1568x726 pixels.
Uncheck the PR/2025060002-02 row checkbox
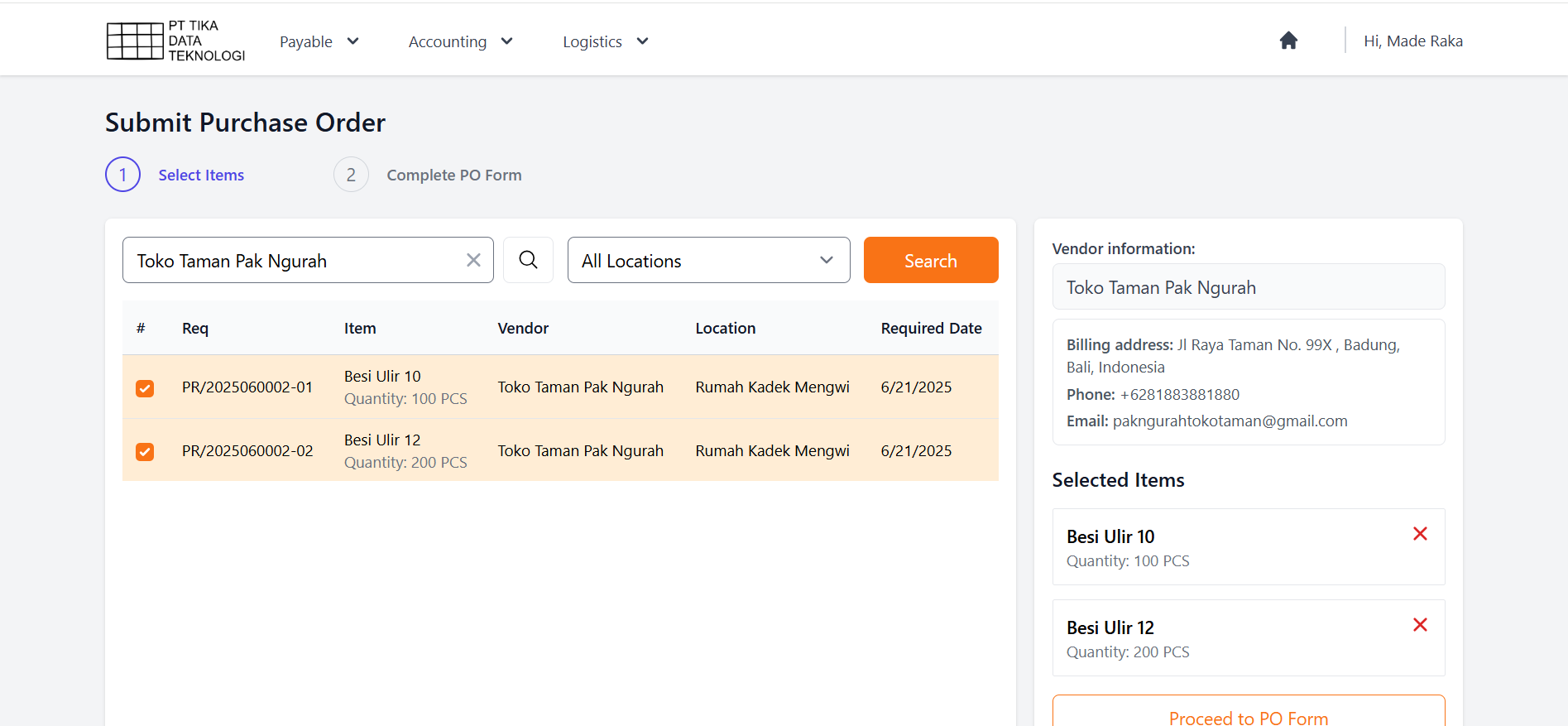click(x=145, y=452)
